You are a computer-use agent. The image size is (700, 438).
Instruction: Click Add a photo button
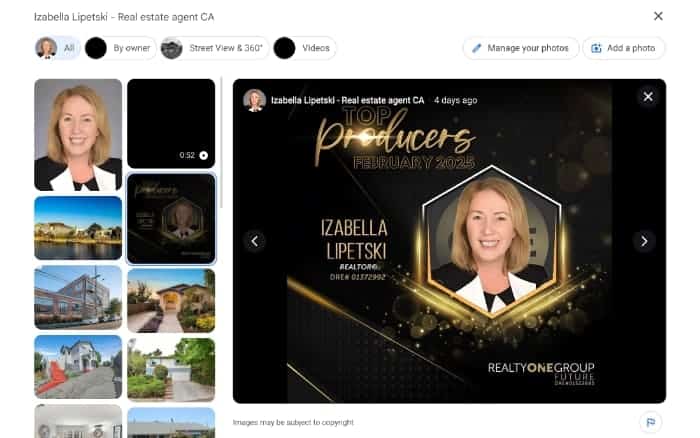[624, 48]
